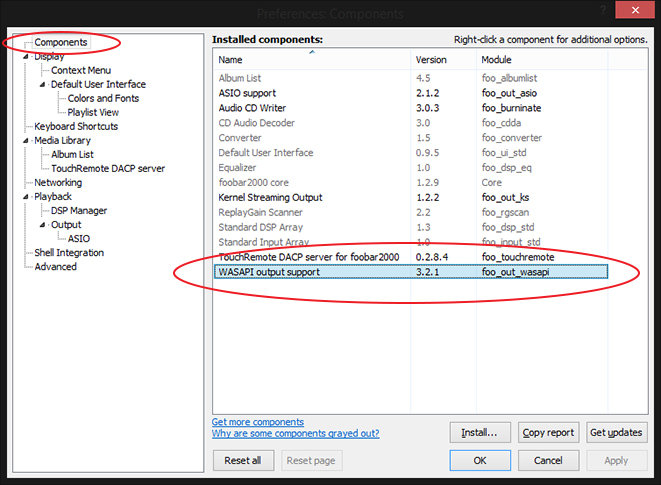Select the Media Library tree item
Viewport: 661px width, 485px height.
click(62, 140)
